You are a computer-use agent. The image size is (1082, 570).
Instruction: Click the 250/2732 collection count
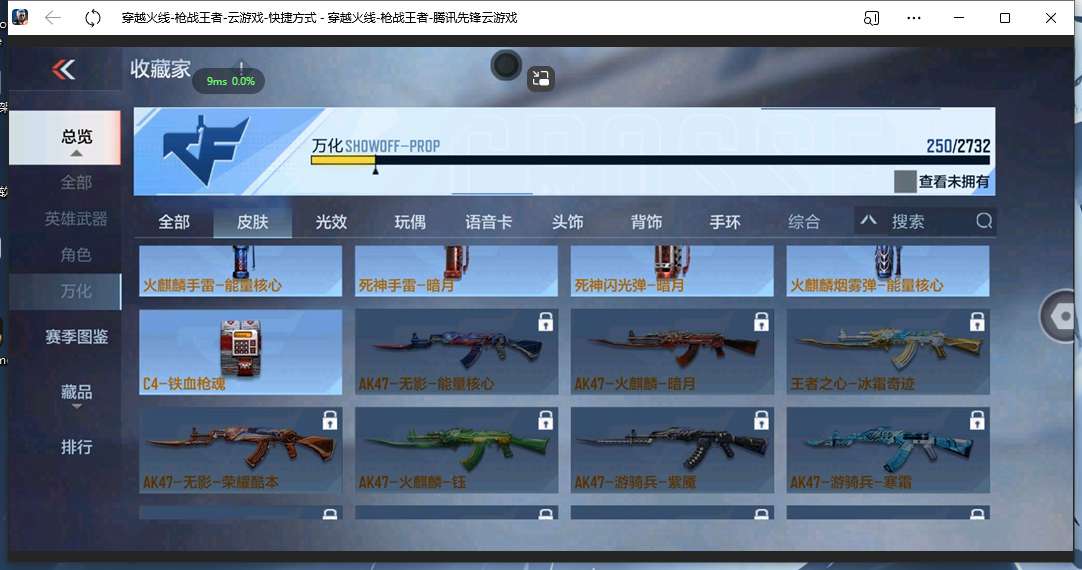(958, 146)
